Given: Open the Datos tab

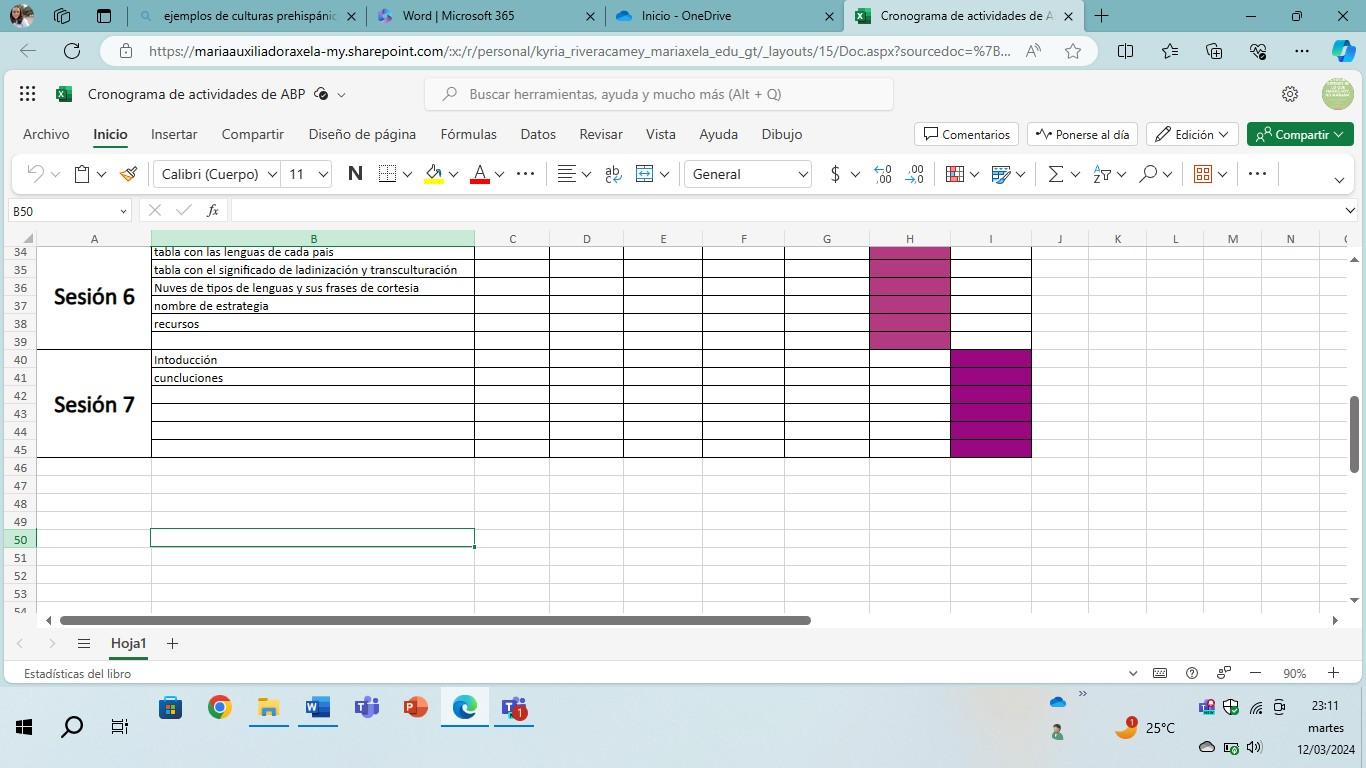Looking at the screenshot, I should [538, 134].
